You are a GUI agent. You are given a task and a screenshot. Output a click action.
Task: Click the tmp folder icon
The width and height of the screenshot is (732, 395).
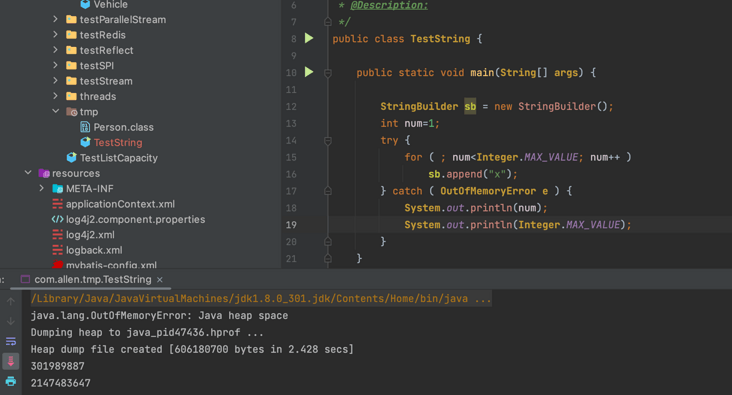click(x=71, y=112)
